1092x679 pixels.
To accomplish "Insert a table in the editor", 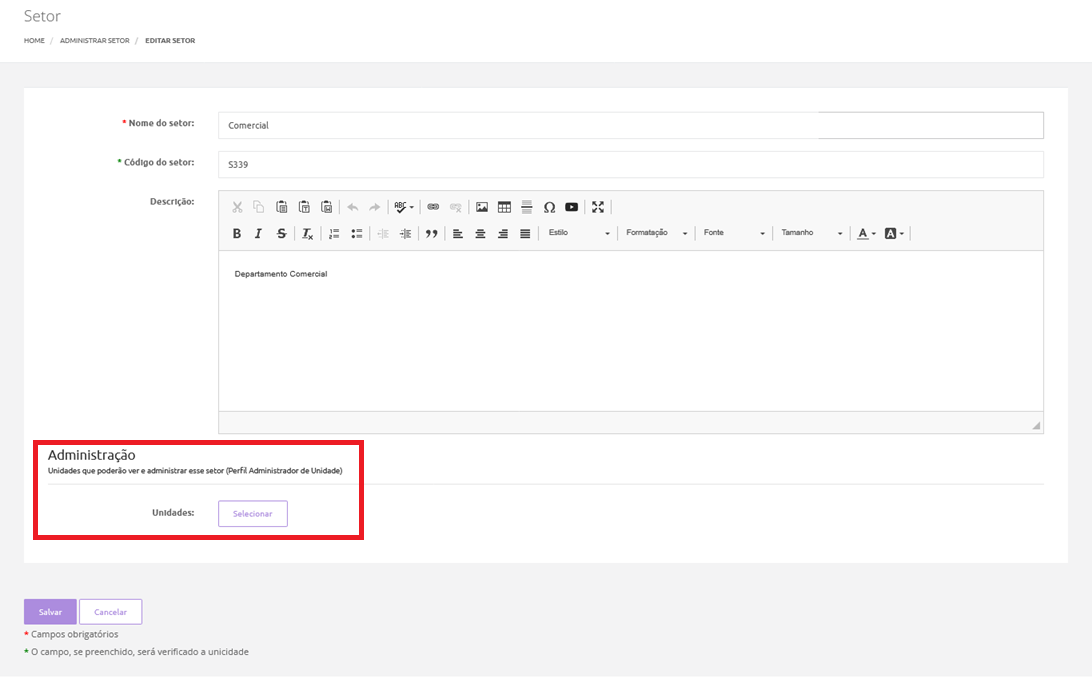I will (x=504, y=207).
